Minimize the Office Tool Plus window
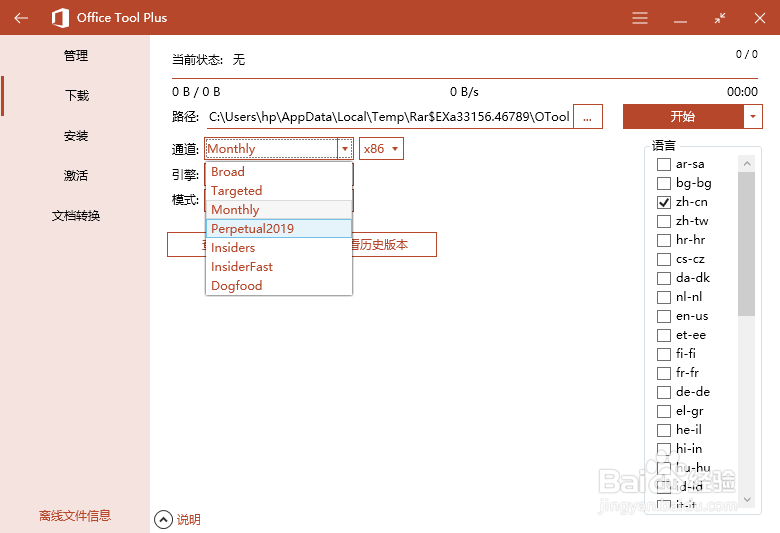 point(680,20)
